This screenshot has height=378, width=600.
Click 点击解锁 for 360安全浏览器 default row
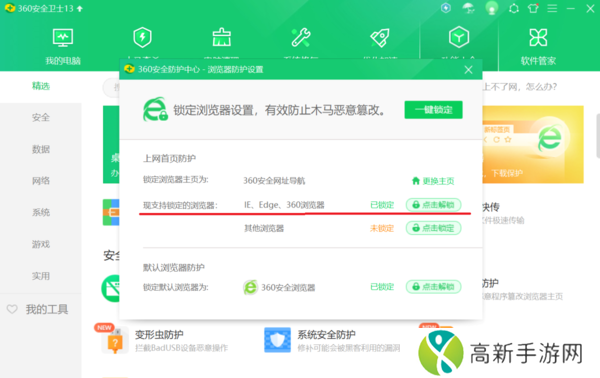click(433, 287)
